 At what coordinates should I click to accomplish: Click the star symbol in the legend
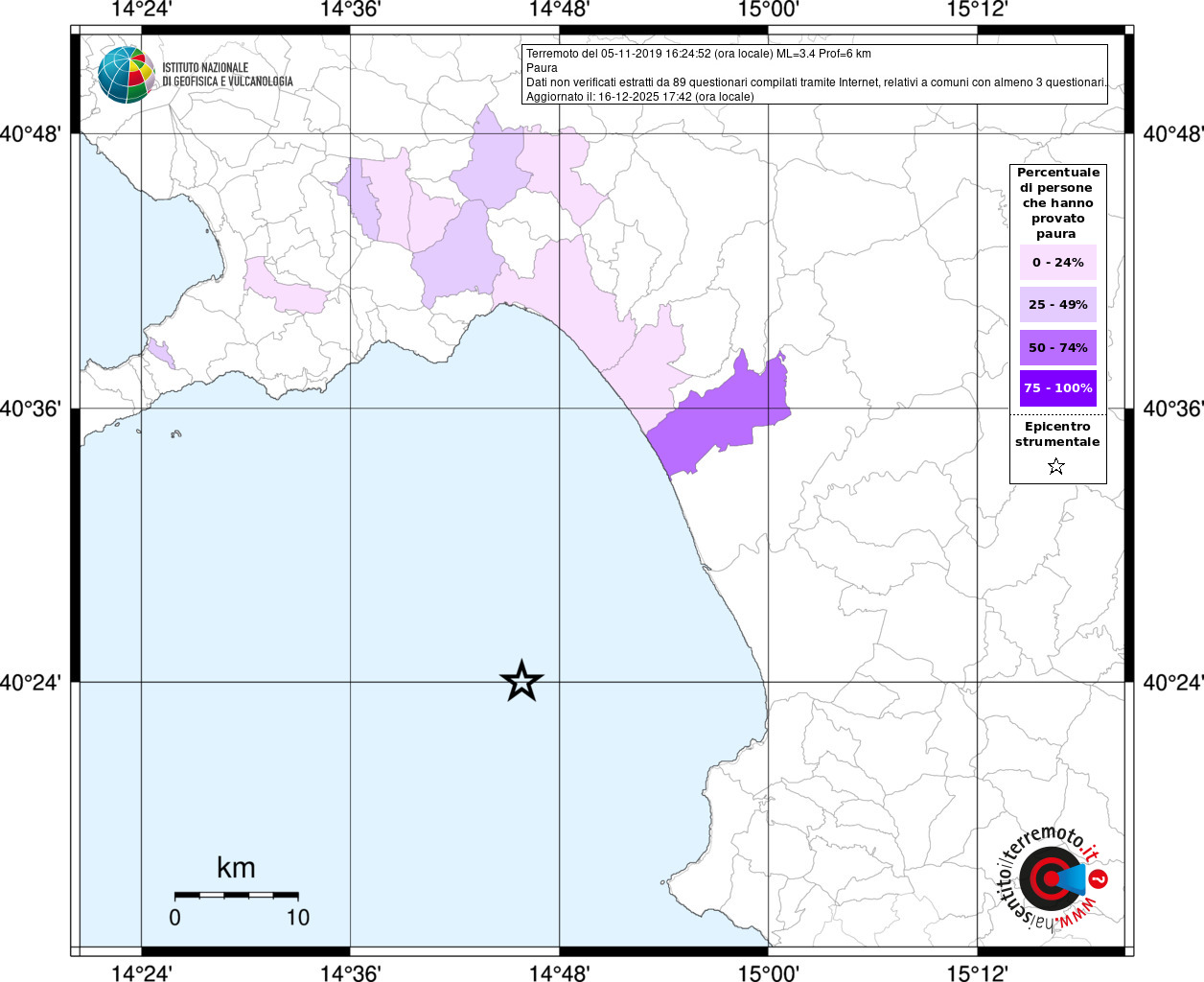(x=1056, y=466)
